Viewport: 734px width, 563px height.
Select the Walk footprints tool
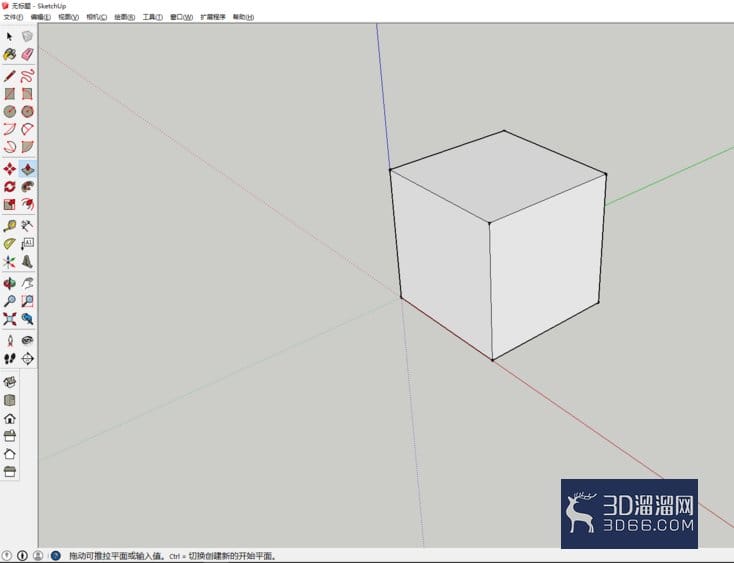(x=9, y=358)
